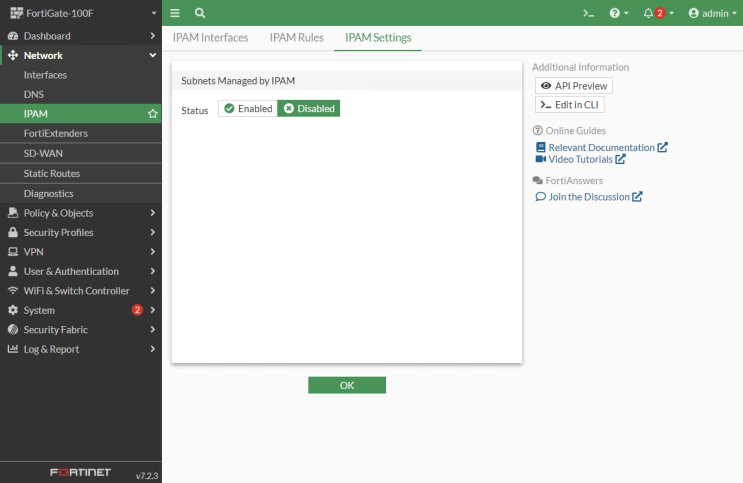Expand the Security Fabric chevron
The image size is (743, 483).
coord(153,329)
